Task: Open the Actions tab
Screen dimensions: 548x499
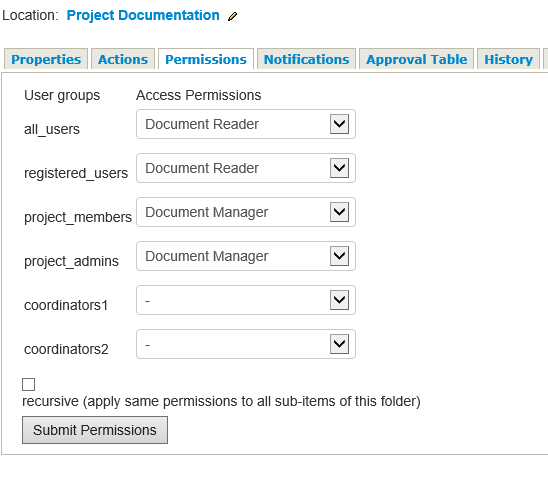Action: tap(123, 59)
